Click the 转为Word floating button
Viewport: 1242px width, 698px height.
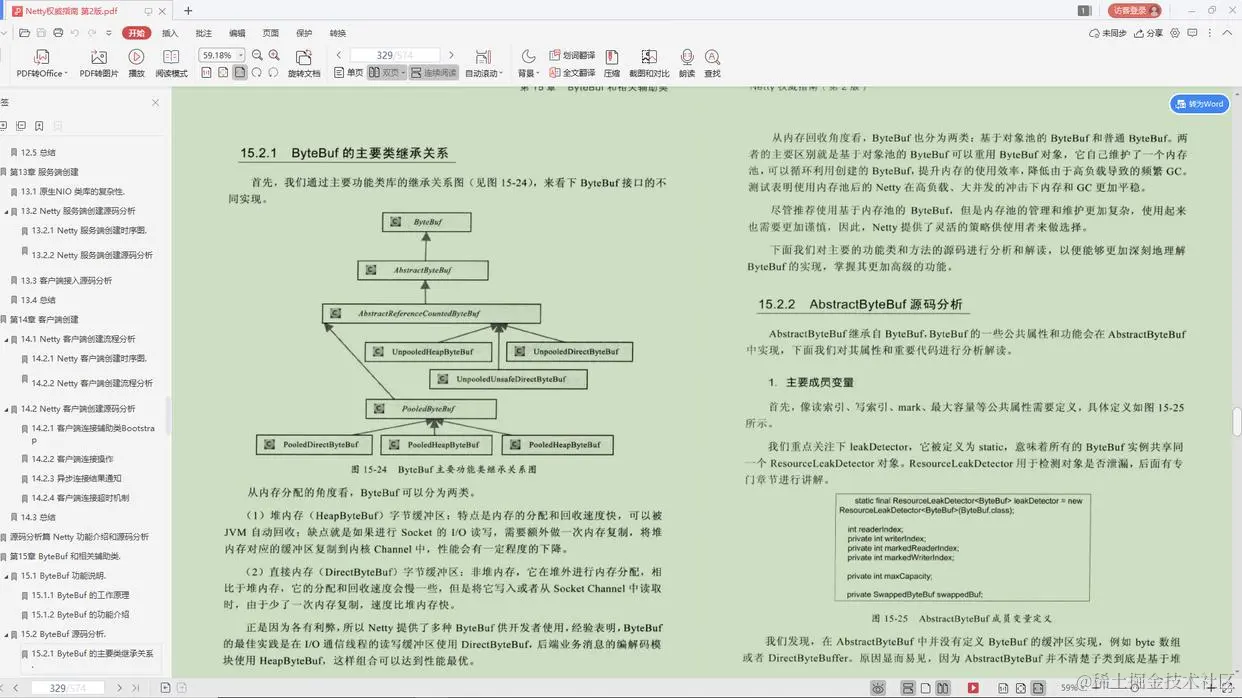1199,104
